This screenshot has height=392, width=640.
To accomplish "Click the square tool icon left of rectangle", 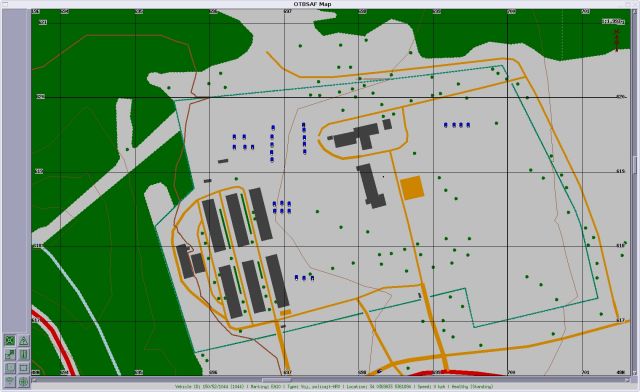I will 10,368.
